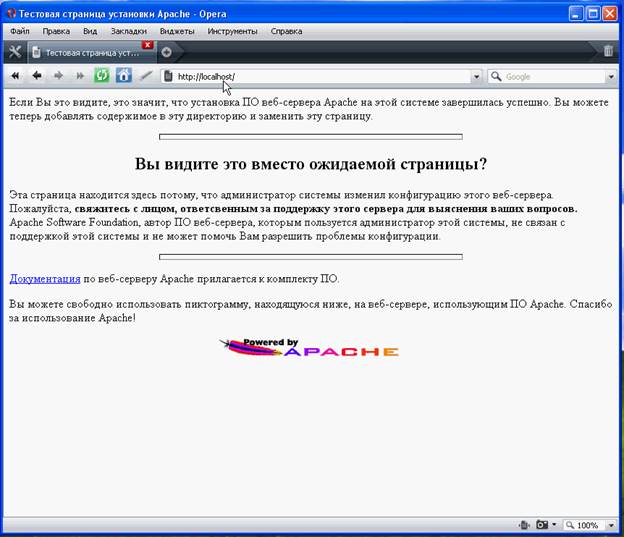Viewport: 624px width, 537px height.
Task: Expand the search engine dropdown arrow
Action: pyautogui.click(x=611, y=76)
